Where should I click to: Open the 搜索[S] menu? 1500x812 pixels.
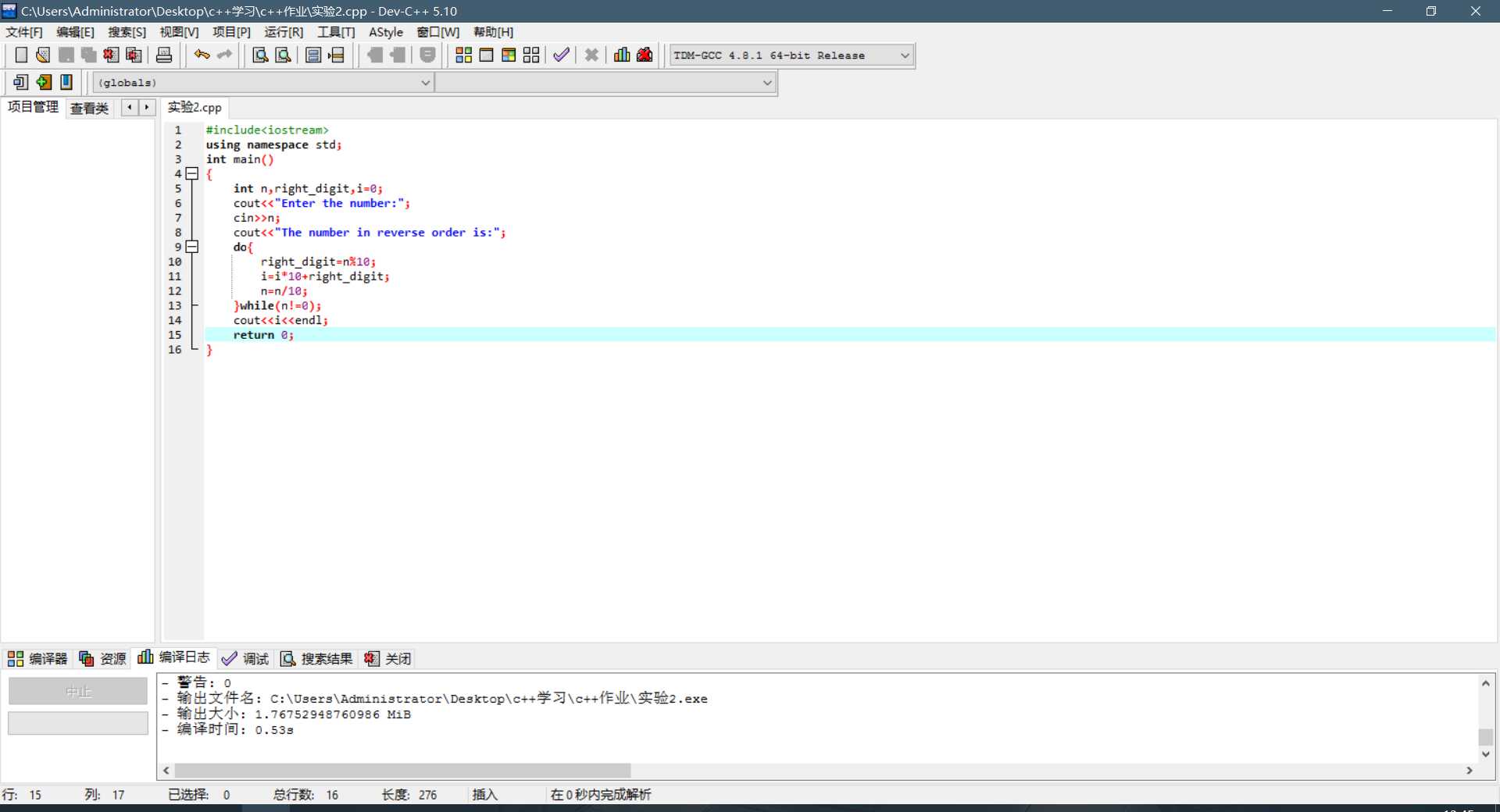(127, 32)
